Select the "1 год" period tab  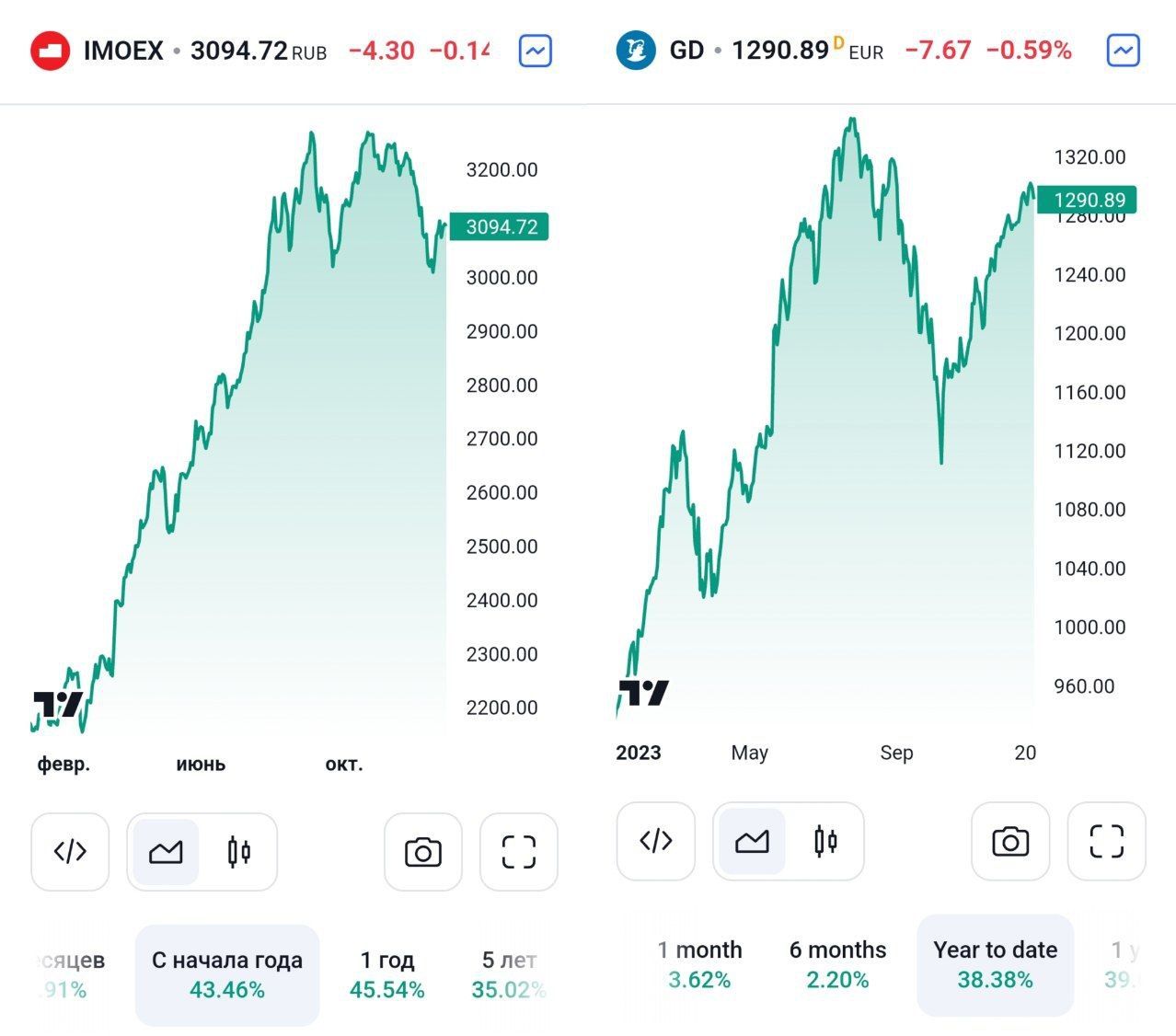pos(387,974)
